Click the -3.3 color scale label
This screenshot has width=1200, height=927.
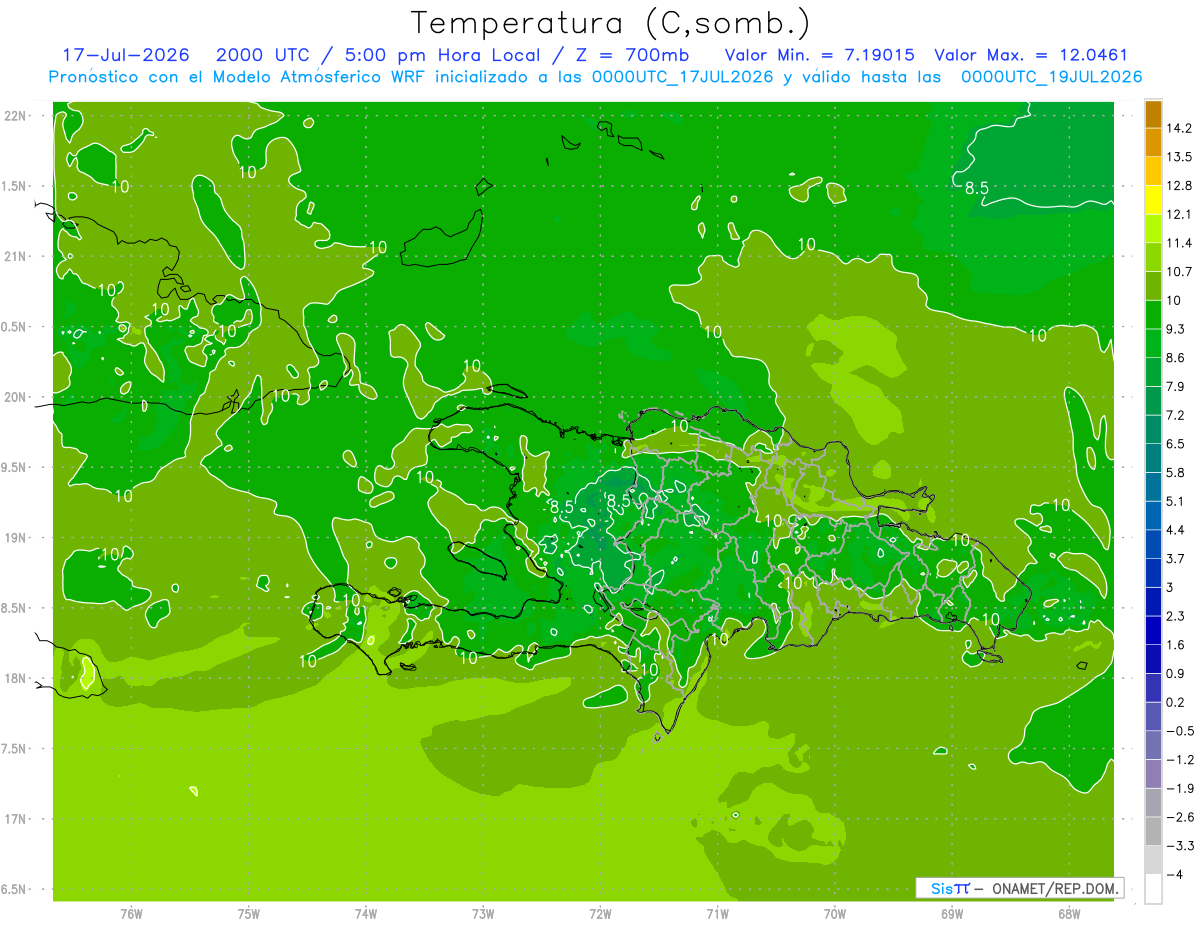click(1180, 846)
